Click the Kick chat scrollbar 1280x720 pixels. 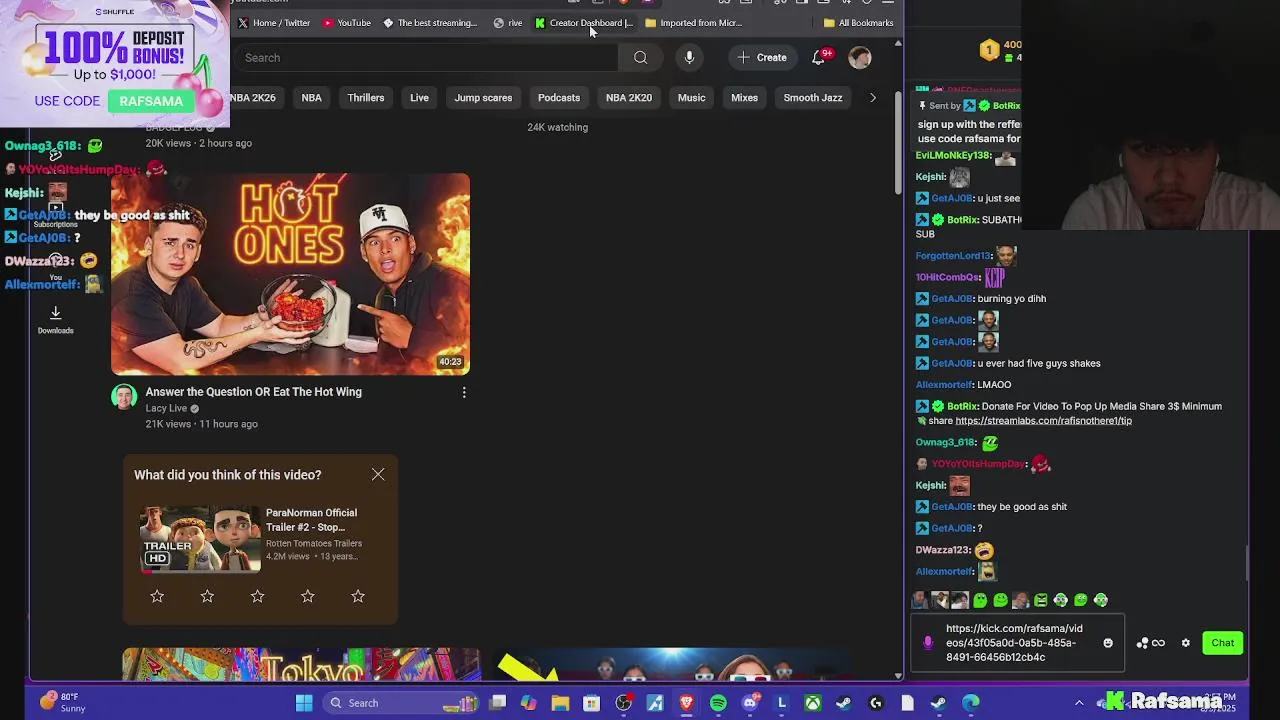pos(1247,562)
